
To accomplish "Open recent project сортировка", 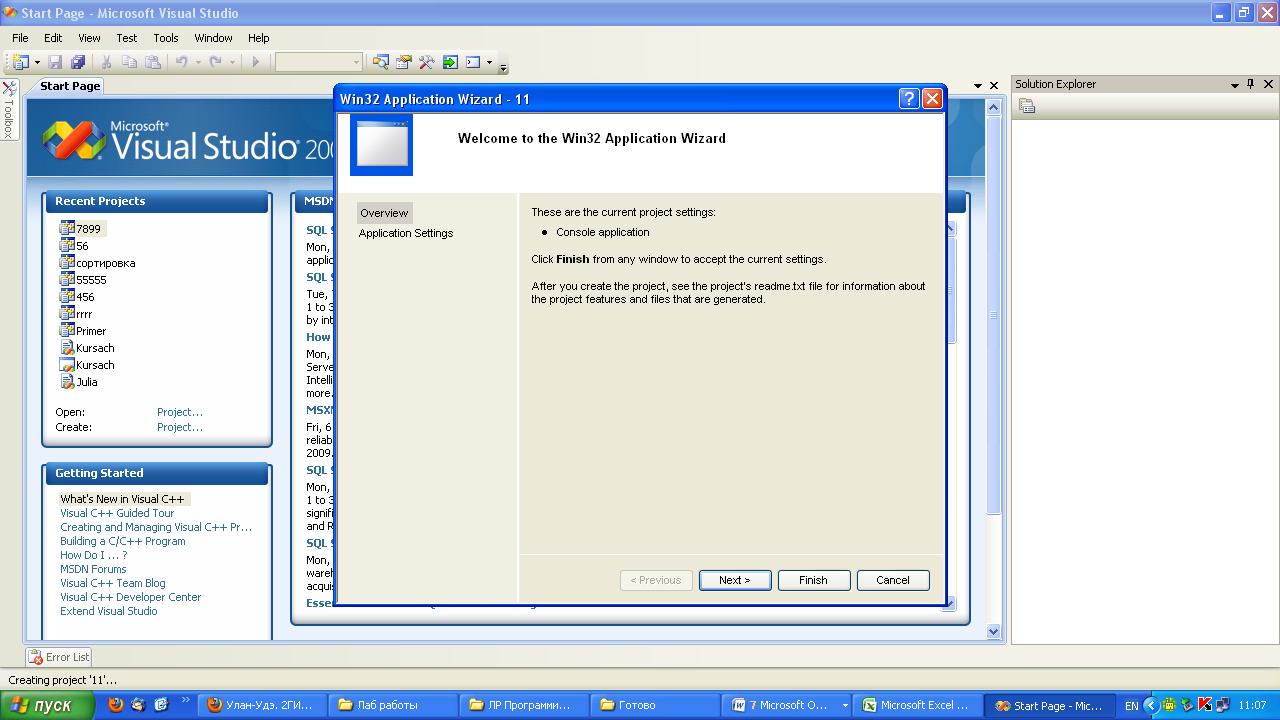I will click(x=97, y=263).
